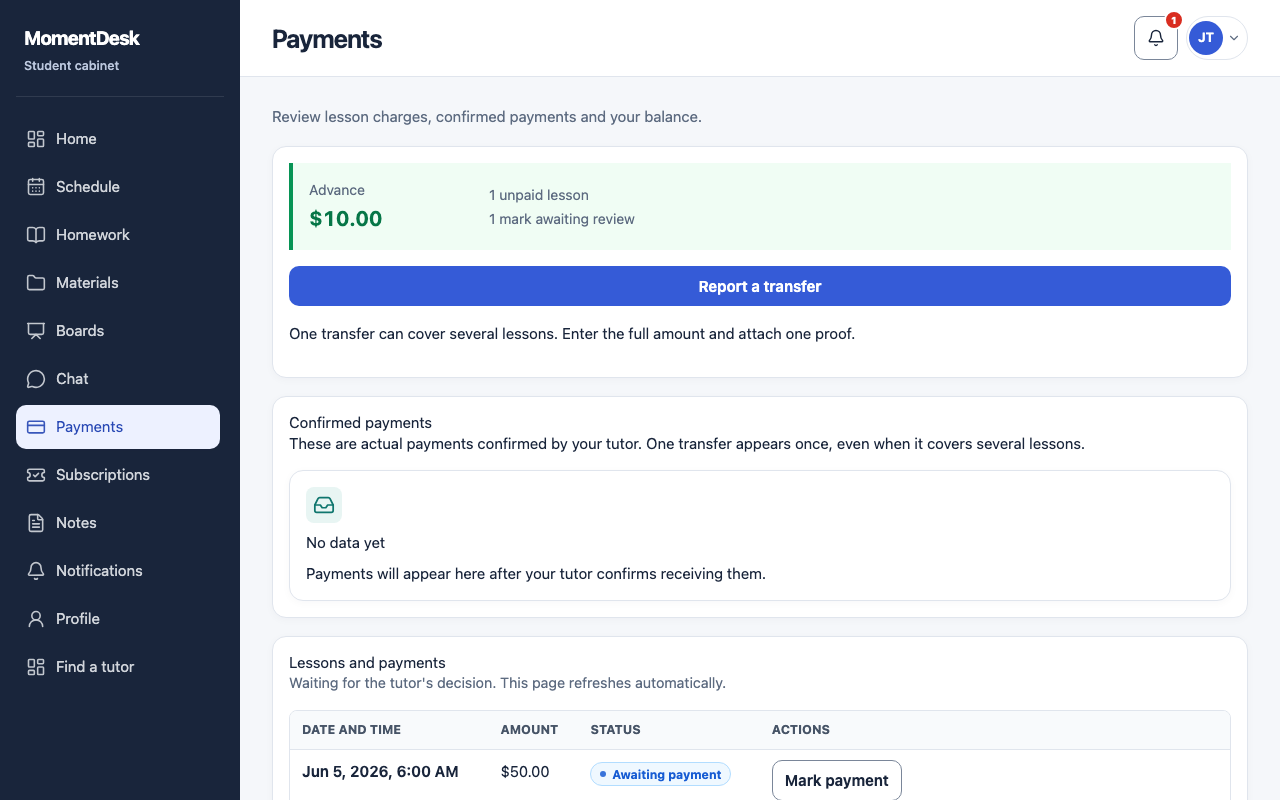Click the Homework book icon
This screenshot has height=800, width=1280.
[x=36, y=235]
